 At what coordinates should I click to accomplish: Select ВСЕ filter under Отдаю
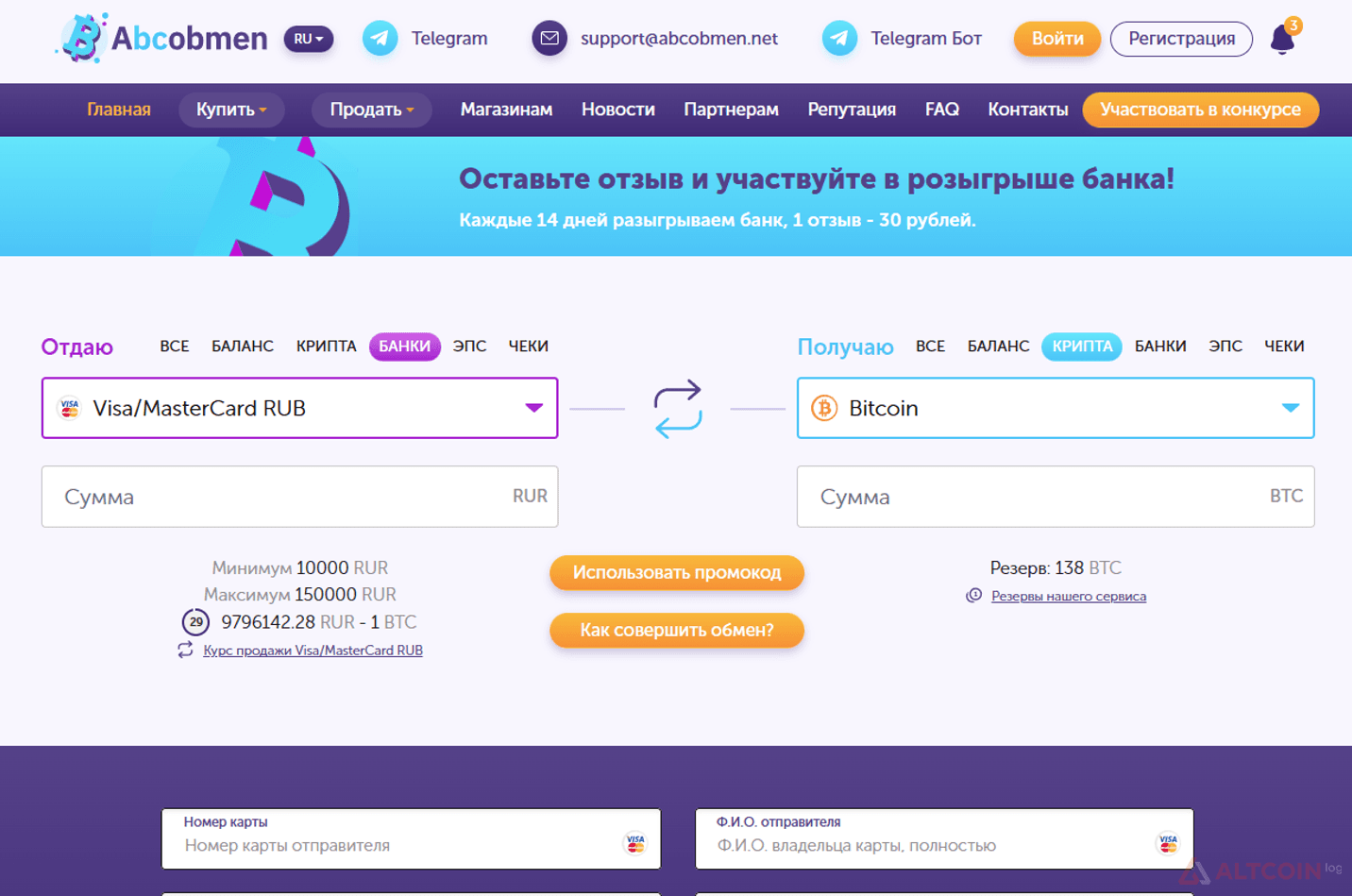(x=175, y=347)
